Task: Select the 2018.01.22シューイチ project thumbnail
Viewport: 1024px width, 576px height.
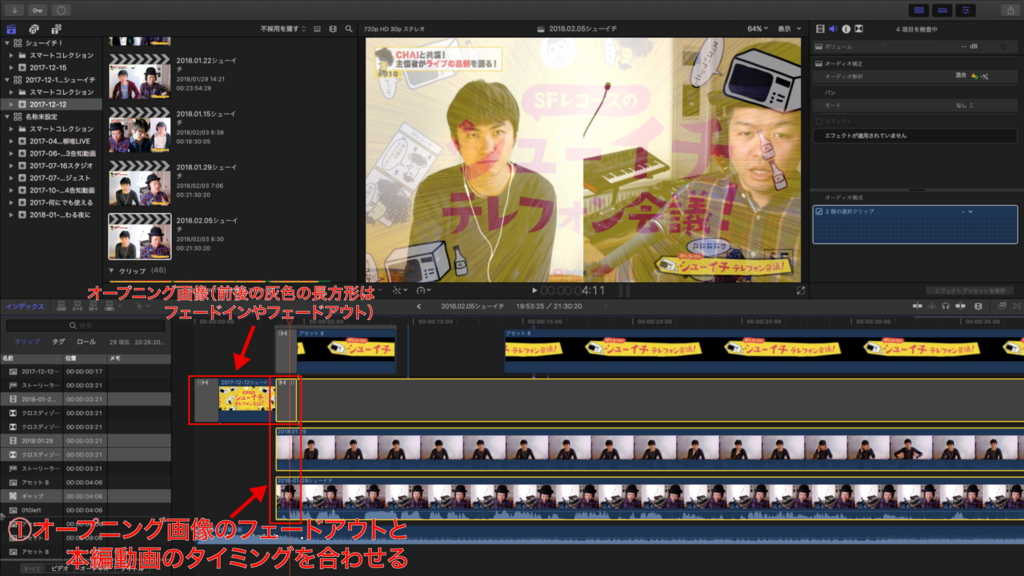Action: point(140,76)
